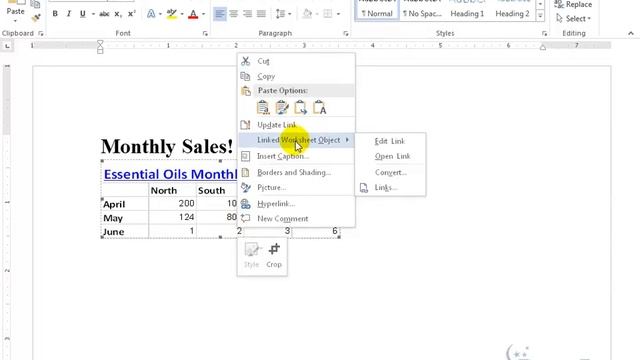Open the Select dropdown
This screenshot has width=640, height=360.
pos(573,19)
